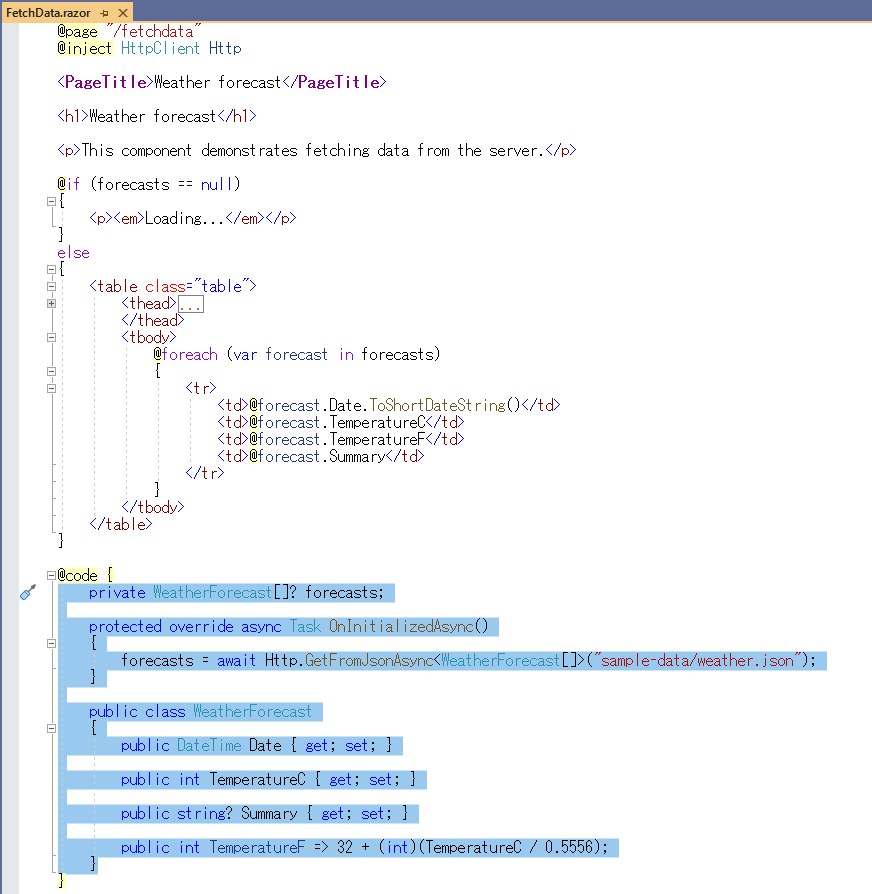Collapse the @if block brace
This screenshot has width=872, height=894.
51,201
